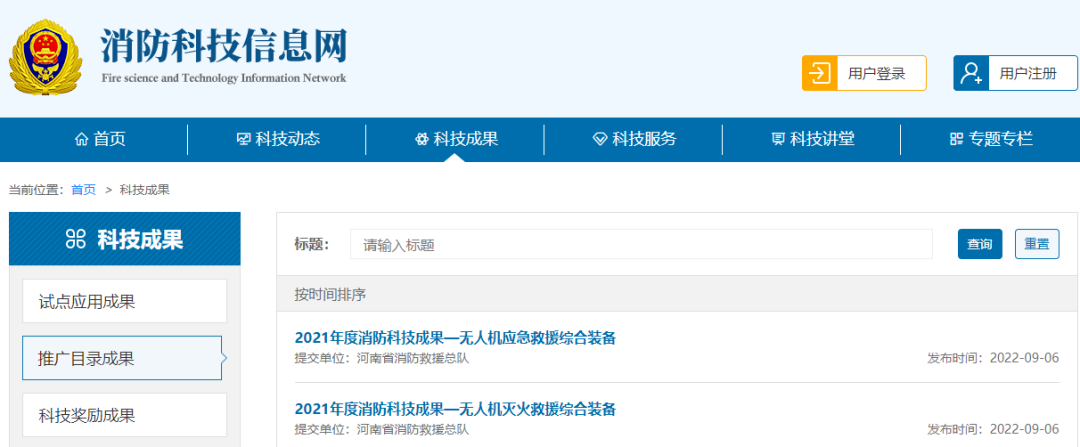The height and width of the screenshot is (447, 1080).
Task: Select 推广目录成果 in the sidebar
Action: point(122,358)
